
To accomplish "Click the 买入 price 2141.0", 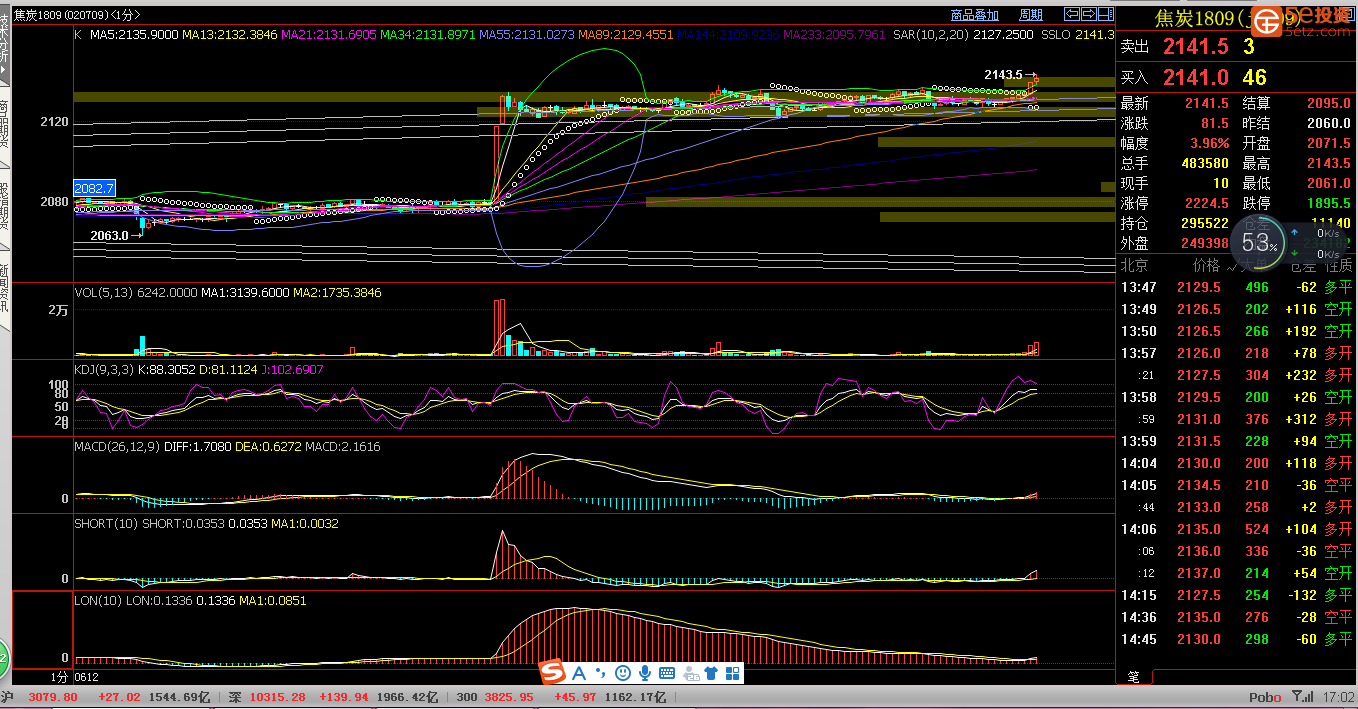I will pyautogui.click(x=1194, y=77).
